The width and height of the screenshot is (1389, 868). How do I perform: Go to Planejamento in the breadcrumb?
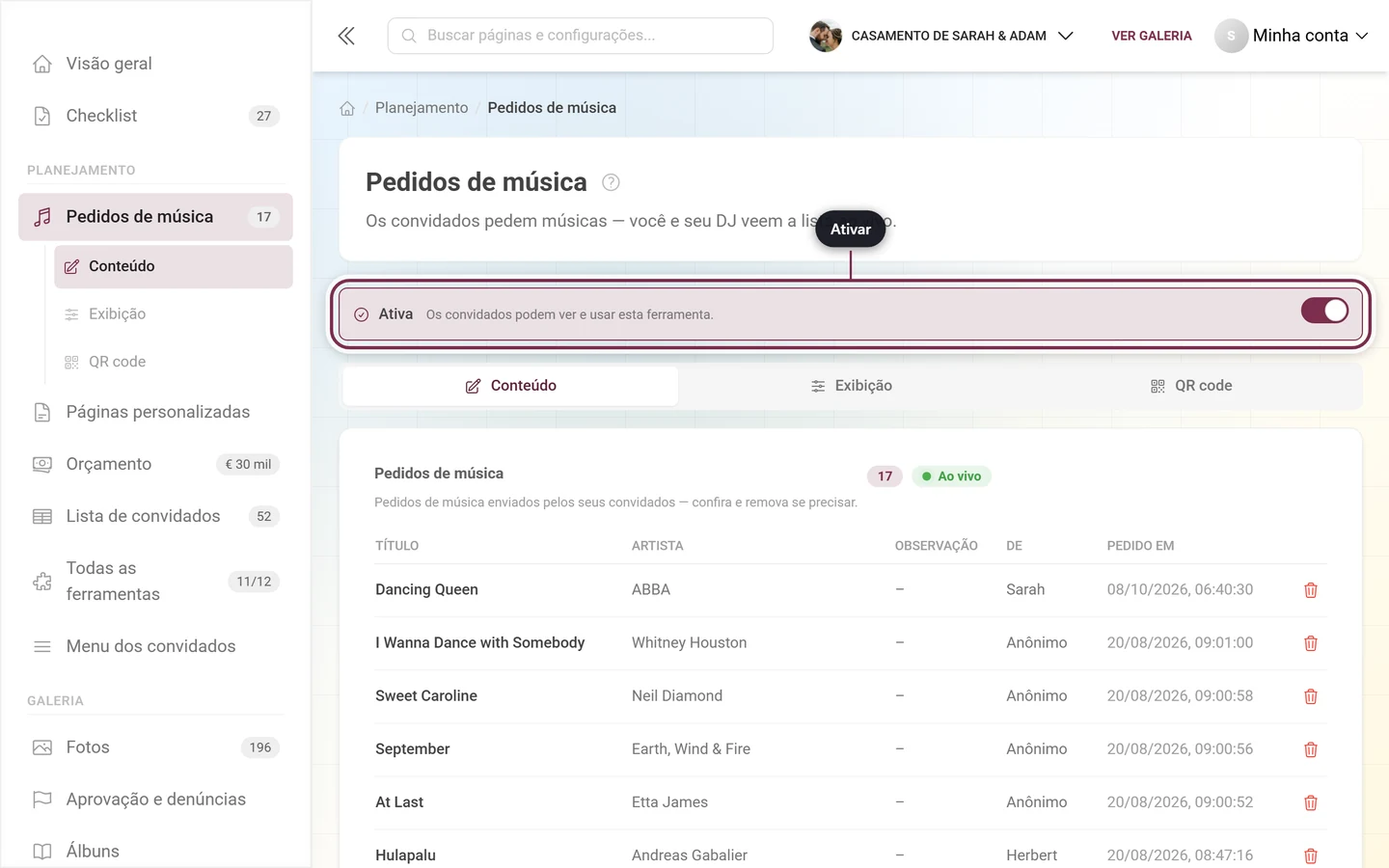tap(422, 108)
